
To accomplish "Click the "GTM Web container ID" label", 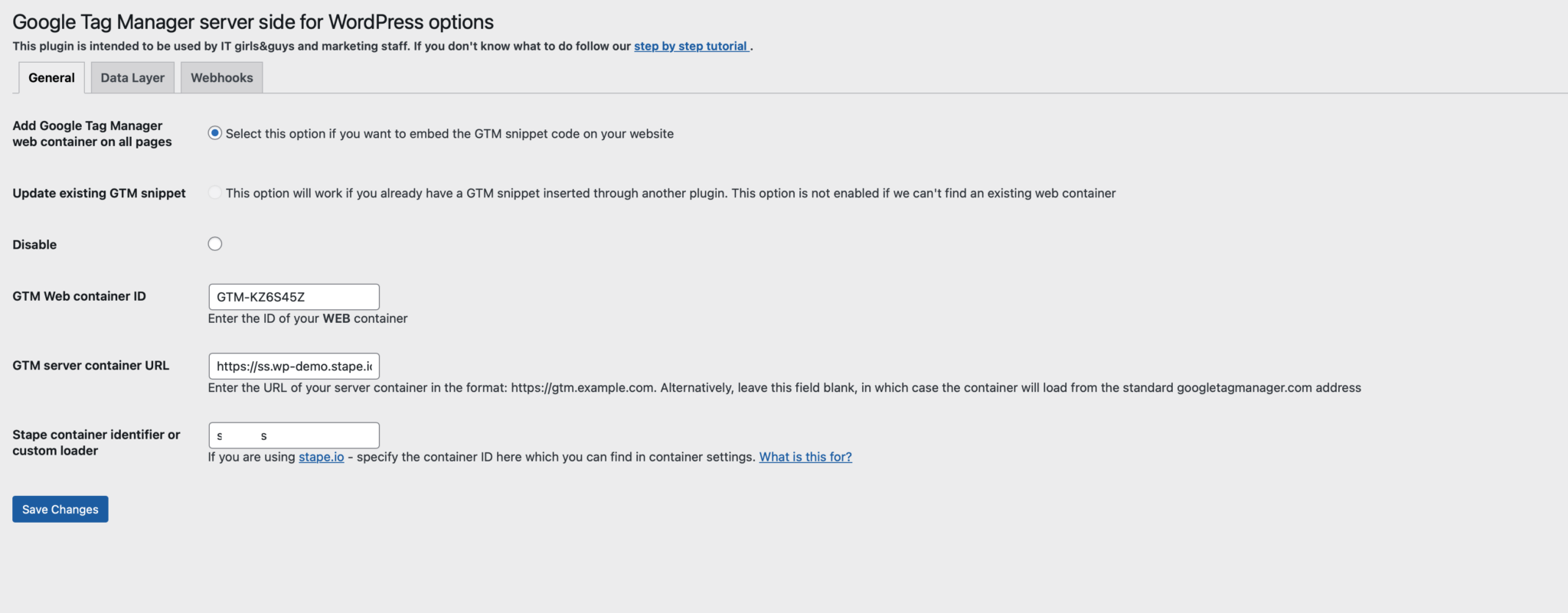I will click(79, 296).
